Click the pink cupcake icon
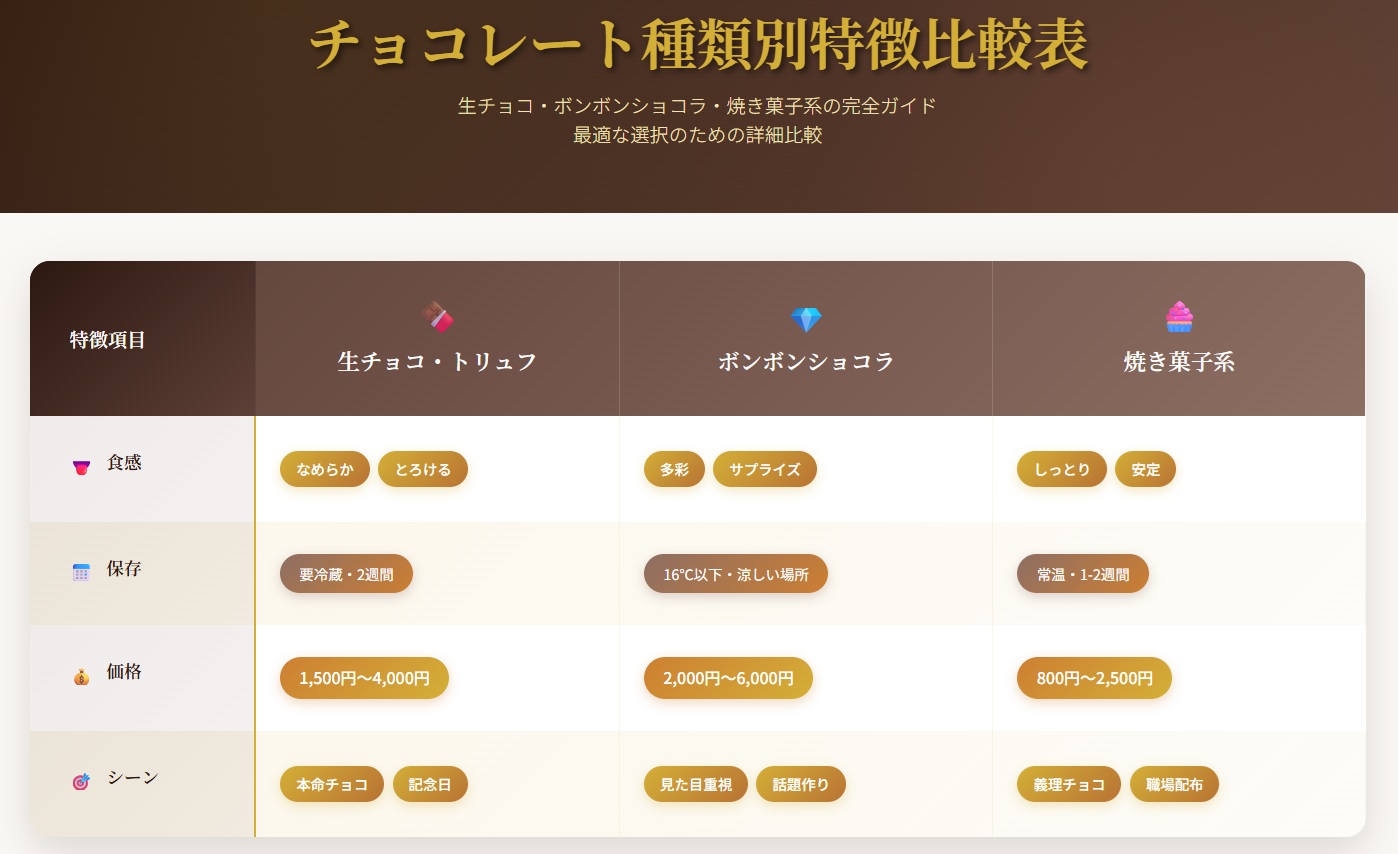The image size is (1398, 854). 1179,317
